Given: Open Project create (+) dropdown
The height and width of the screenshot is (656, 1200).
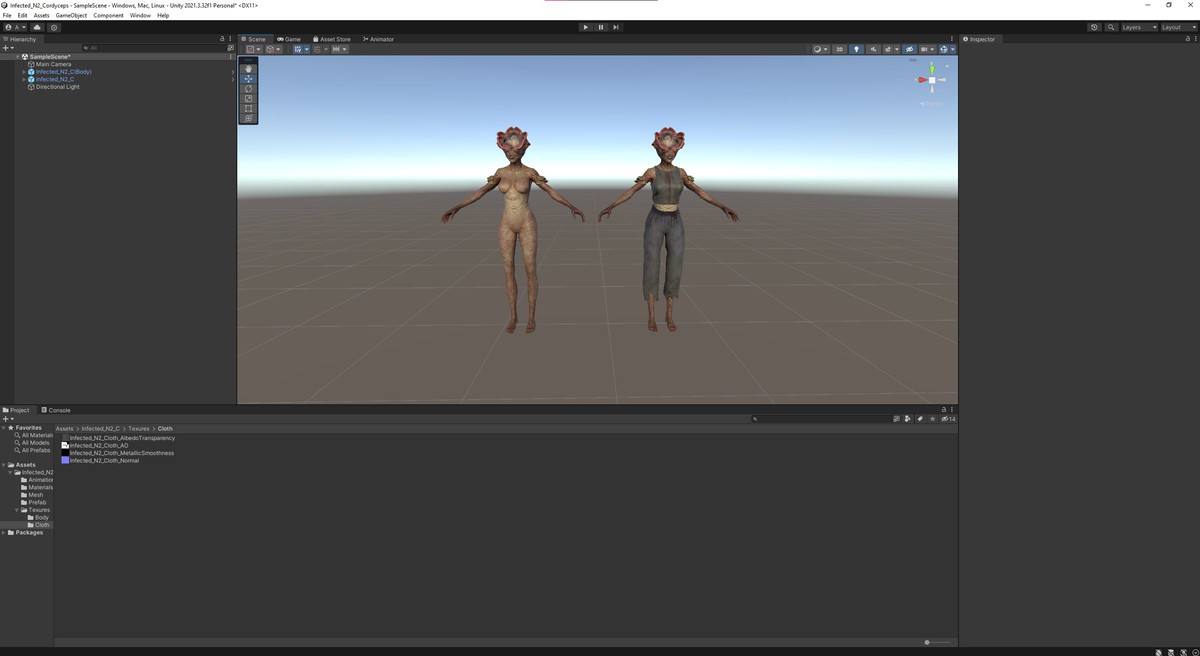Looking at the screenshot, I should [8, 419].
